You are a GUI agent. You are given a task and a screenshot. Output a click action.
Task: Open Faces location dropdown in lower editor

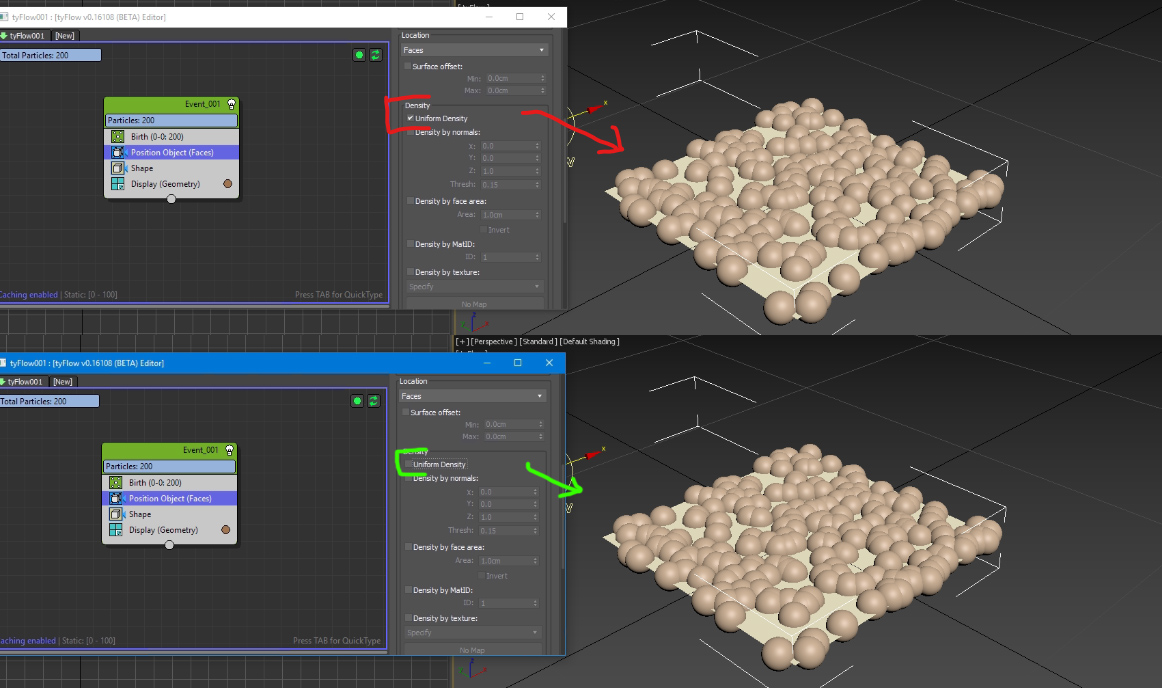tap(472, 396)
